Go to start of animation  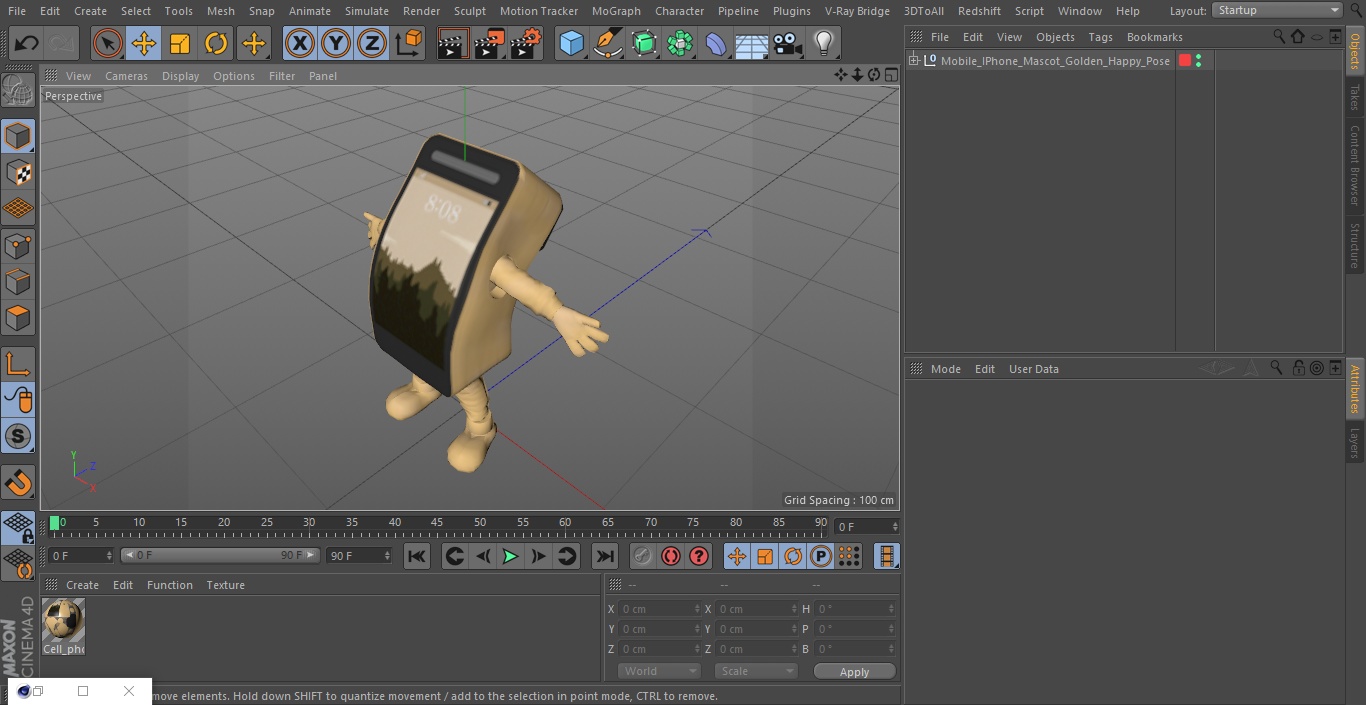tap(417, 556)
